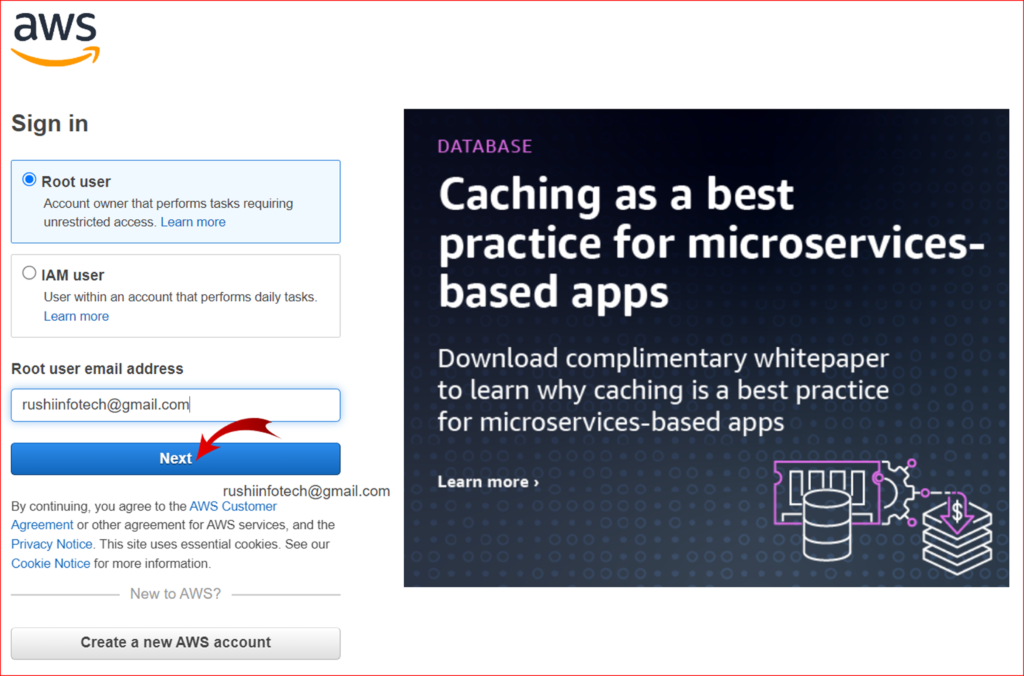The image size is (1024, 676).
Task: Click Create a new AWS account
Action: (176, 643)
